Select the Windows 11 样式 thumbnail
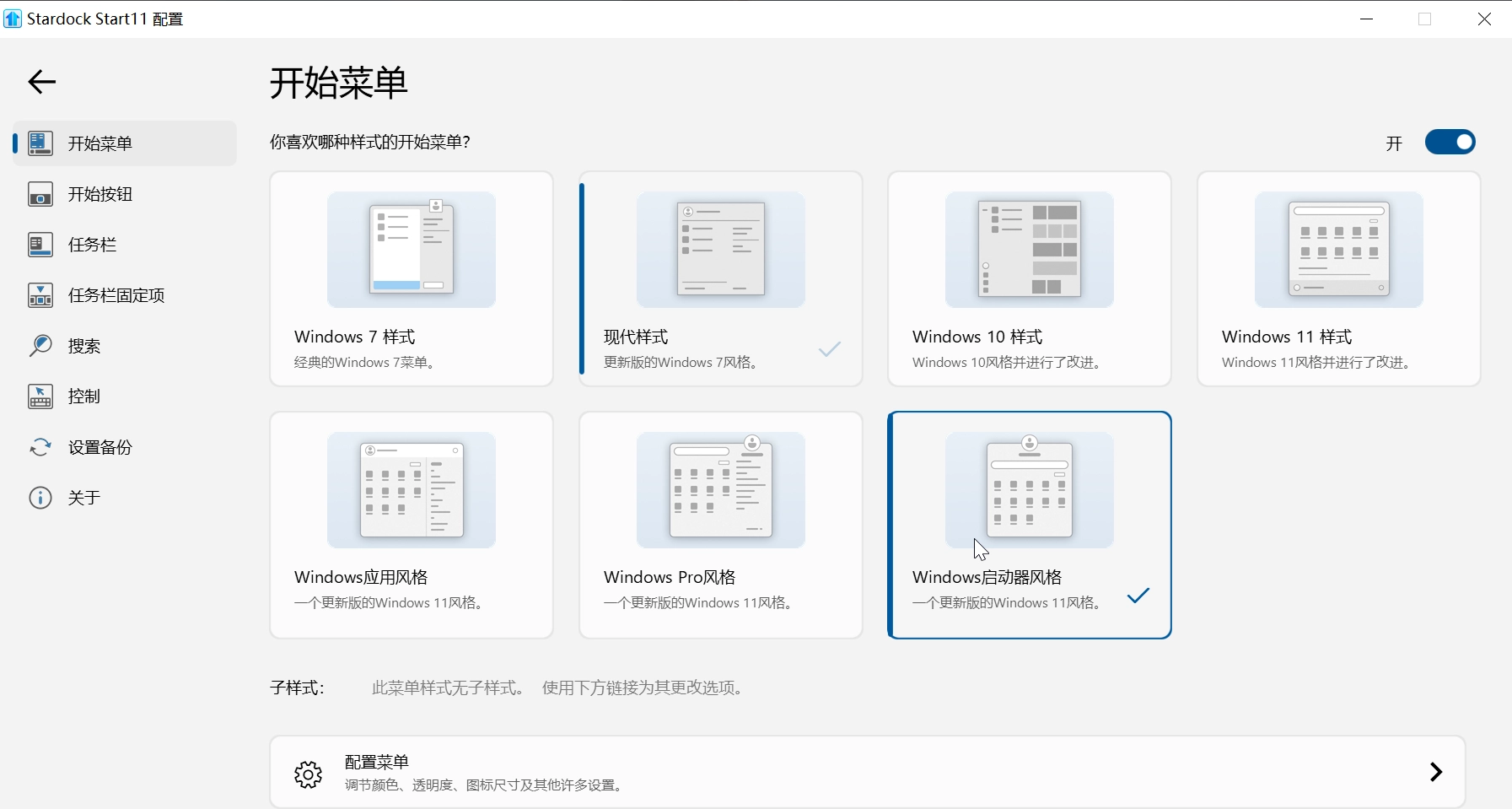The image size is (1512, 809). (x=1339, y=250)
